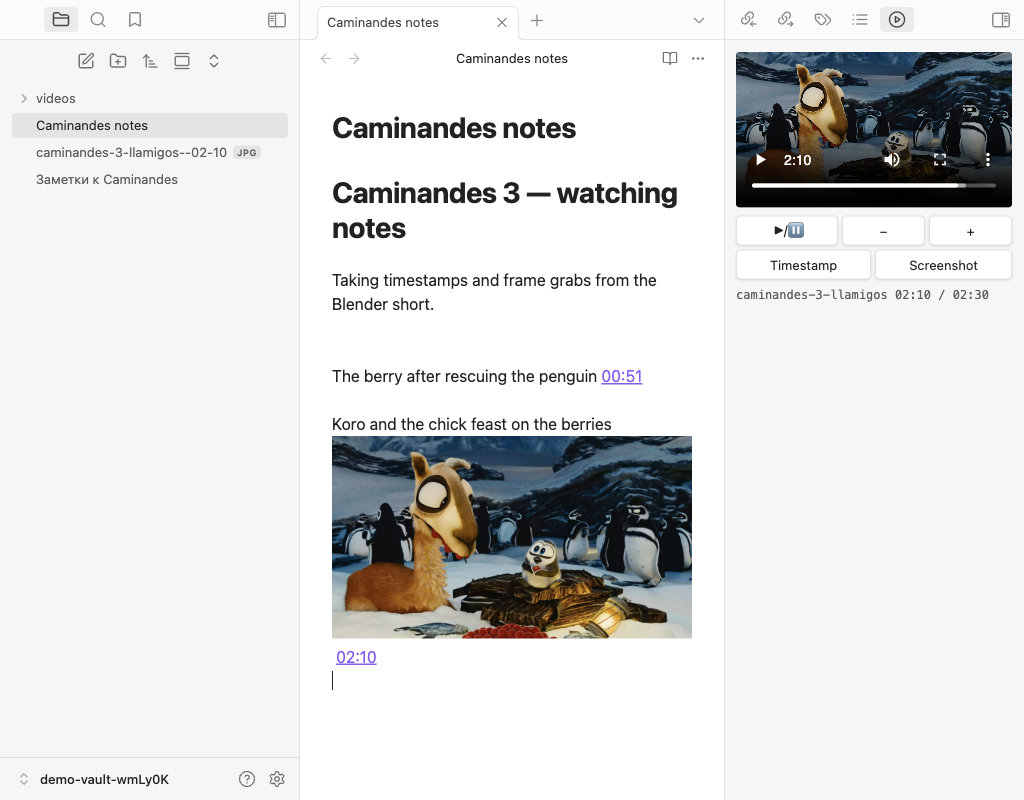Seek on the video progress bar
The image size is (1024, 800).
(874, 185)
